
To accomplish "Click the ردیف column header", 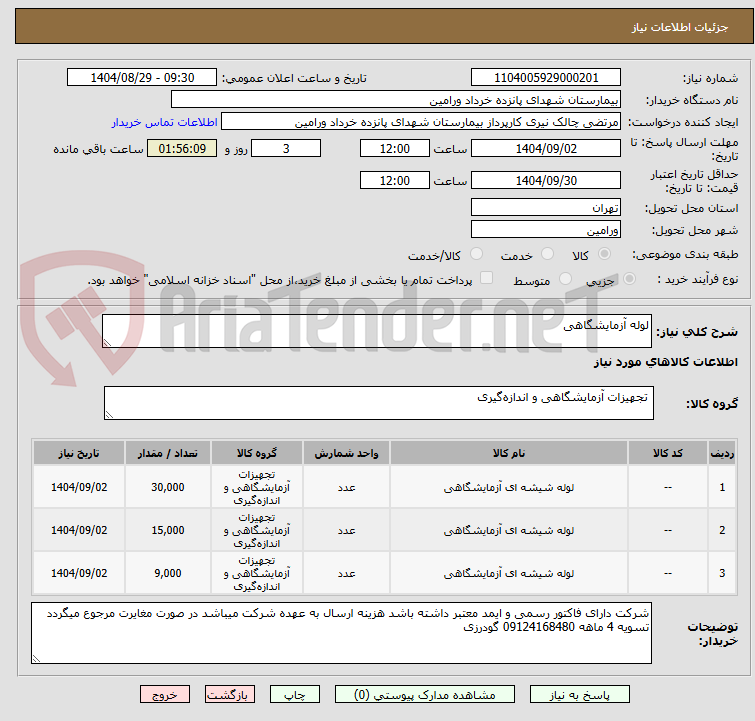I will (x=722, y=453).
